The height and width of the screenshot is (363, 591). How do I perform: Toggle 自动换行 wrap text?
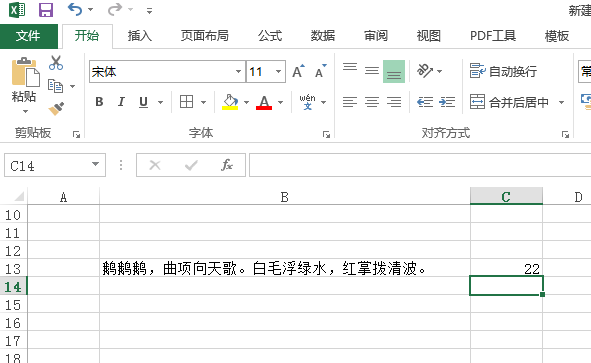504,71
